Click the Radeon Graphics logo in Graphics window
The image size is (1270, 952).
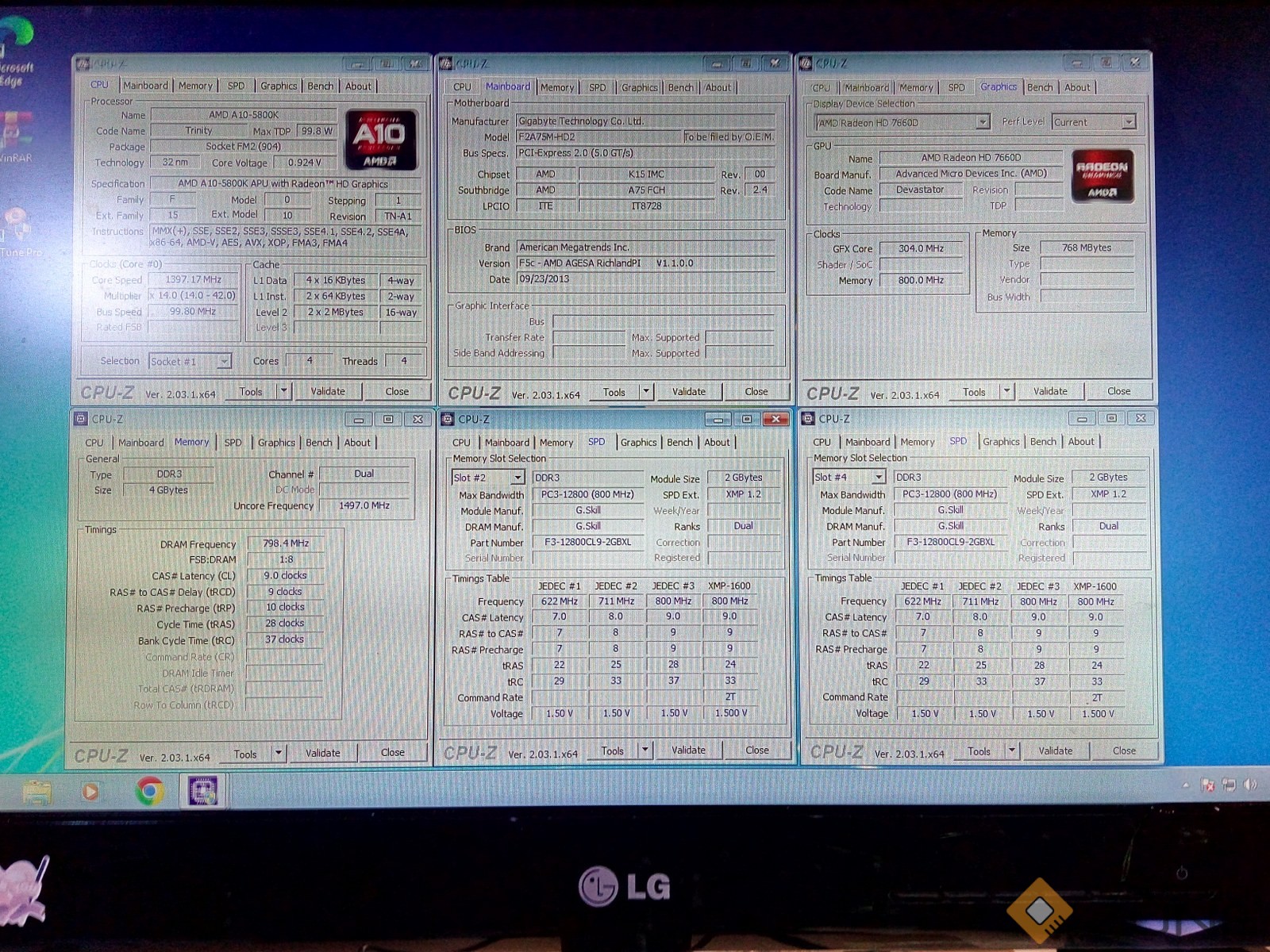1103,175
